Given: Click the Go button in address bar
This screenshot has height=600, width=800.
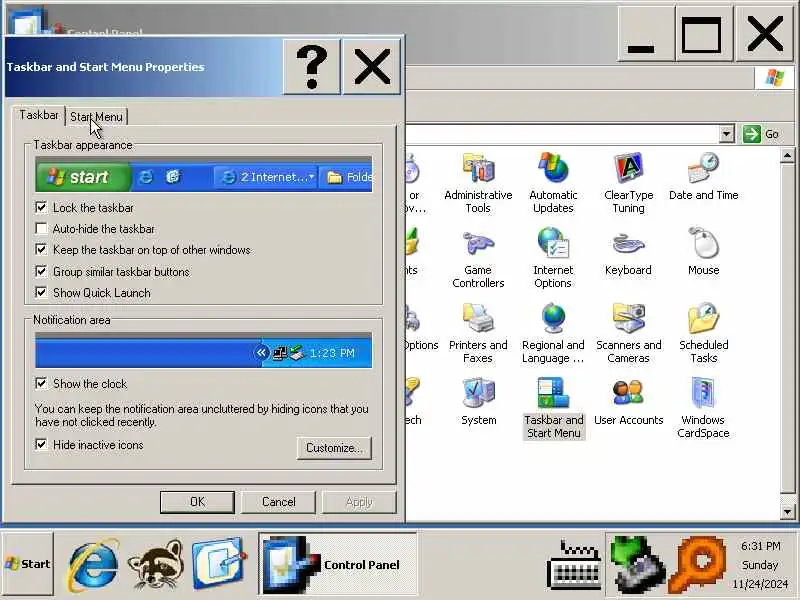Looking at the screenshot, I should [761, 134].
